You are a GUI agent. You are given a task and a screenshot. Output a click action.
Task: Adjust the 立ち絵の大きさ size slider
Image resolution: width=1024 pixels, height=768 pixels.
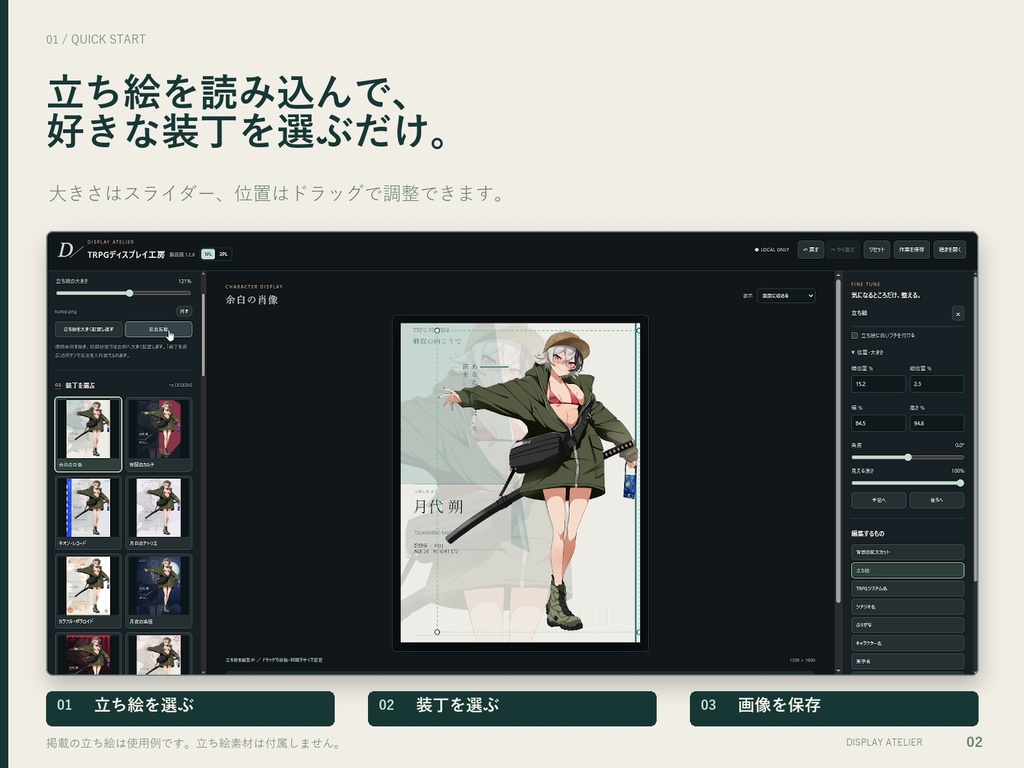coord(123,293)
